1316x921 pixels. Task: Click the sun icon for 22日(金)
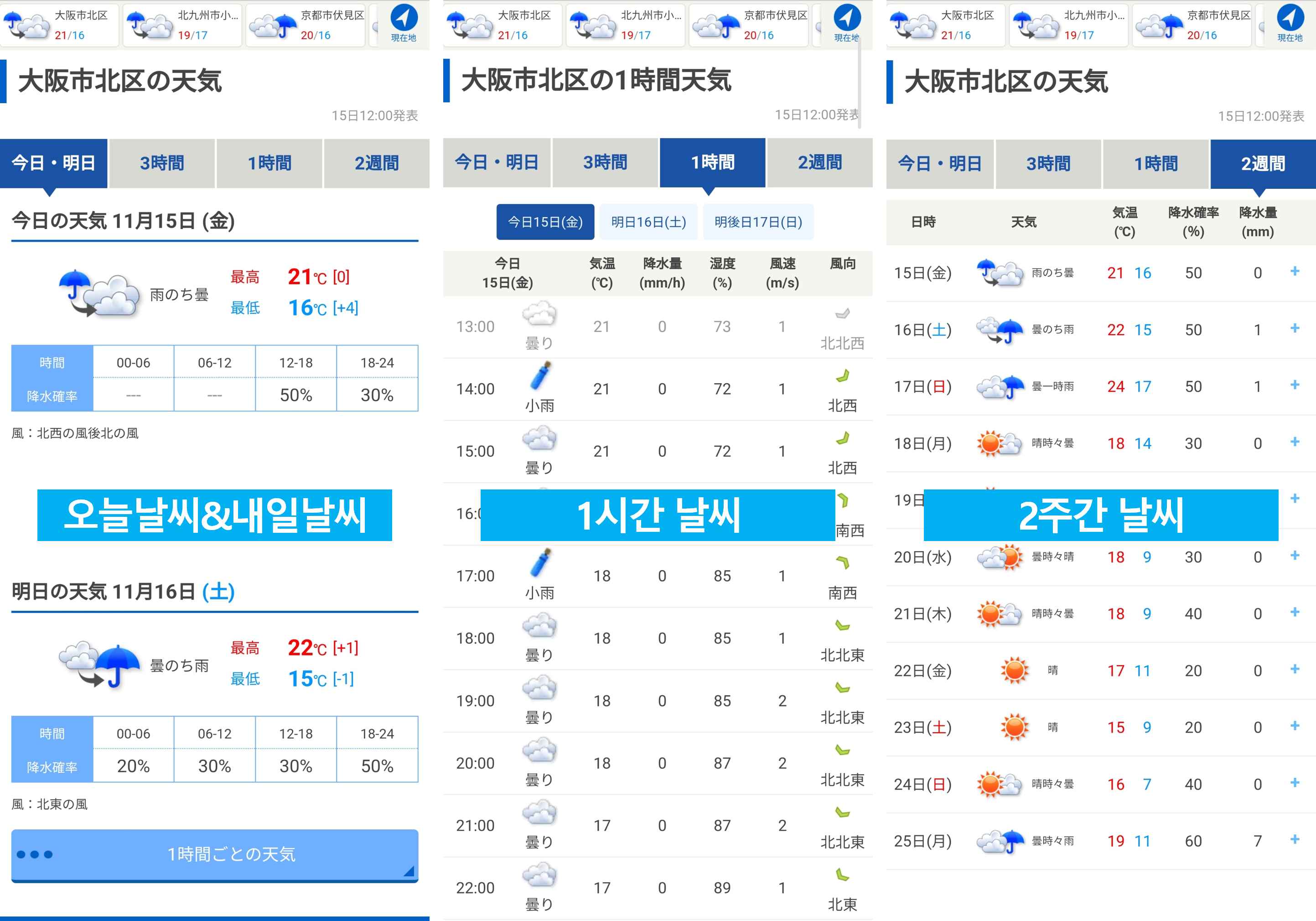1015,671
